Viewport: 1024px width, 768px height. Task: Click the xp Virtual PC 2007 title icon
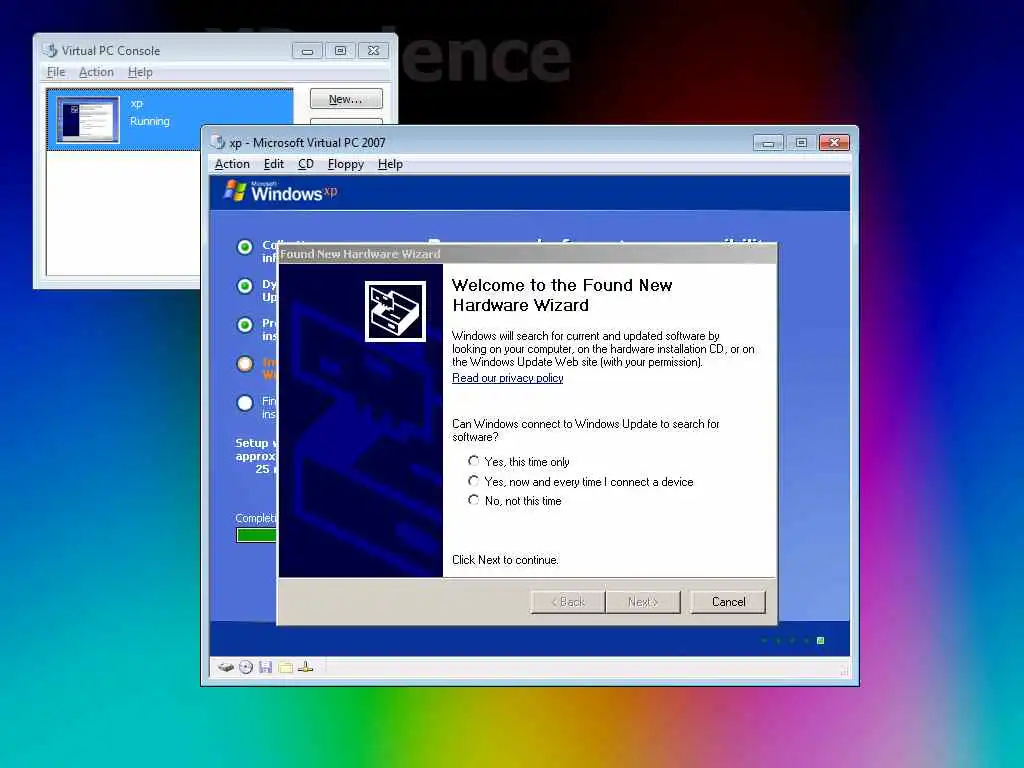[x=218, y=142]
